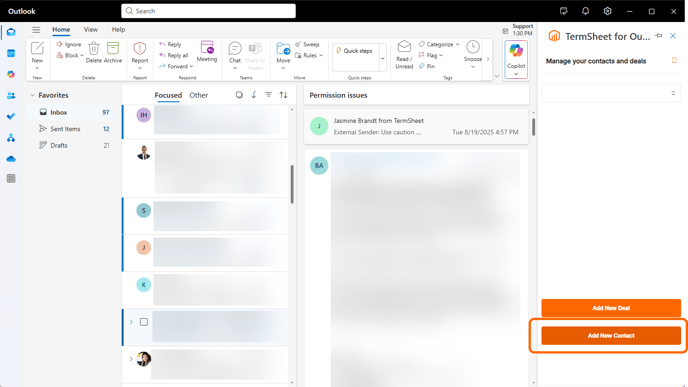Open the message from sender IH
This screenshot has height=387, width=688.
205,121
